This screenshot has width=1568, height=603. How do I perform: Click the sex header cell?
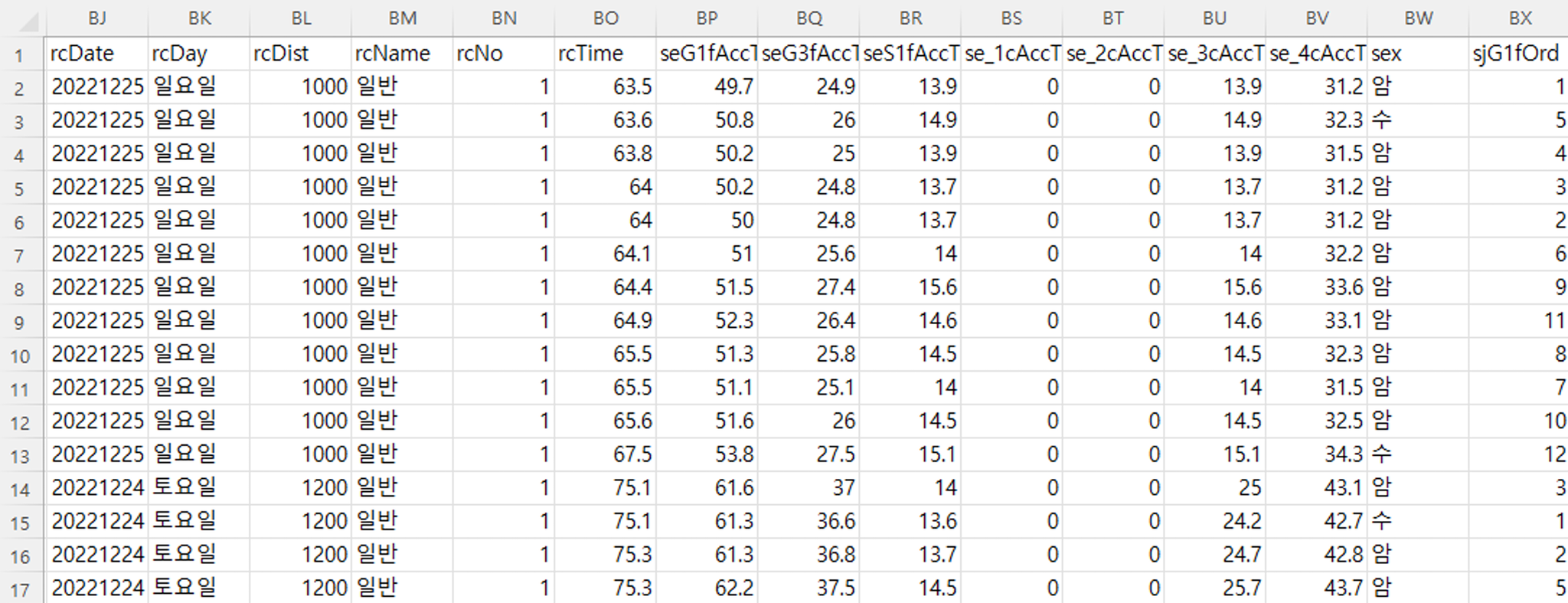click(1418, 54)
